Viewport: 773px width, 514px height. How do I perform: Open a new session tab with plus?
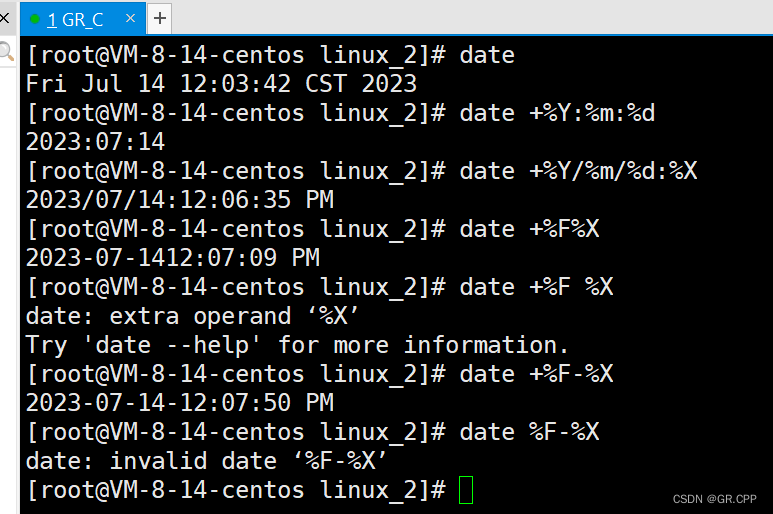[x=160, y=18]
